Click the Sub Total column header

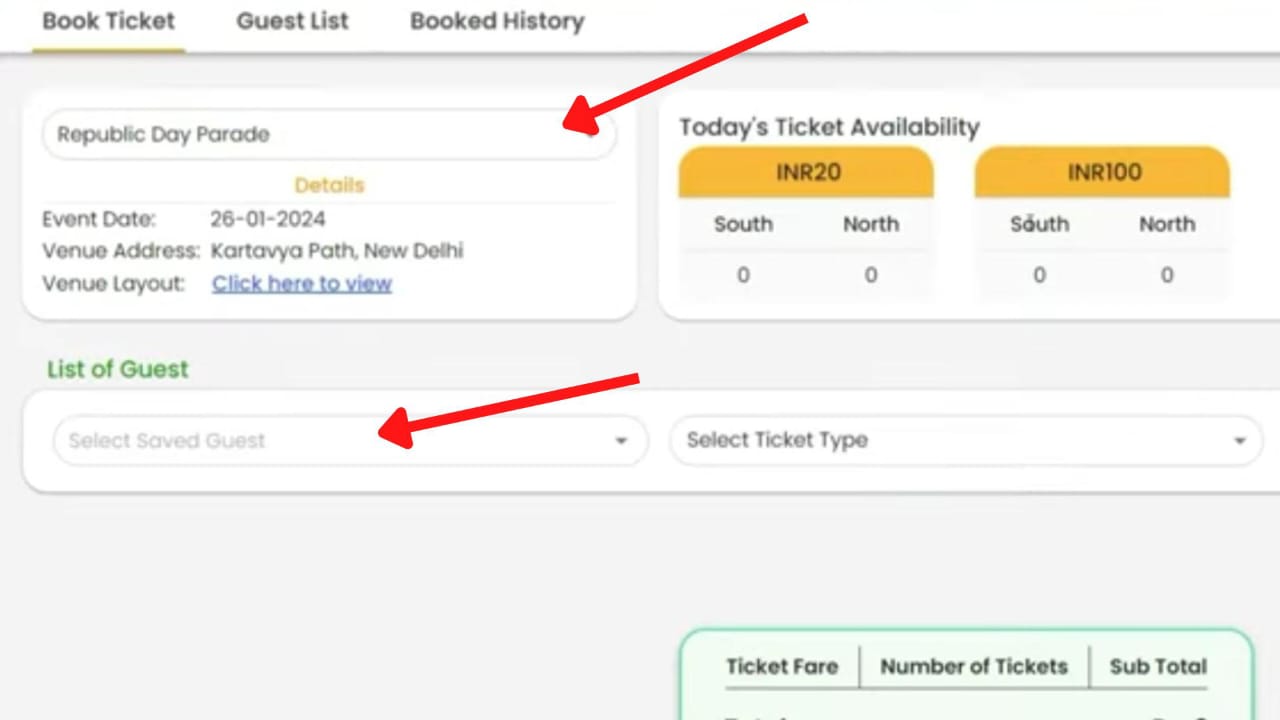pos(1157,666)
